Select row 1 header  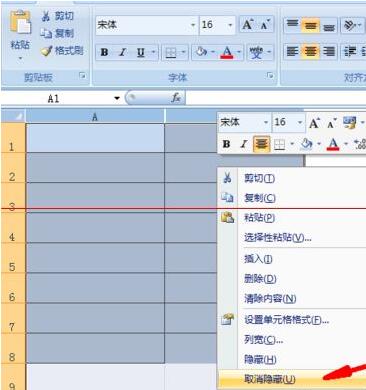pyautogui.click(x=13, y=138)
